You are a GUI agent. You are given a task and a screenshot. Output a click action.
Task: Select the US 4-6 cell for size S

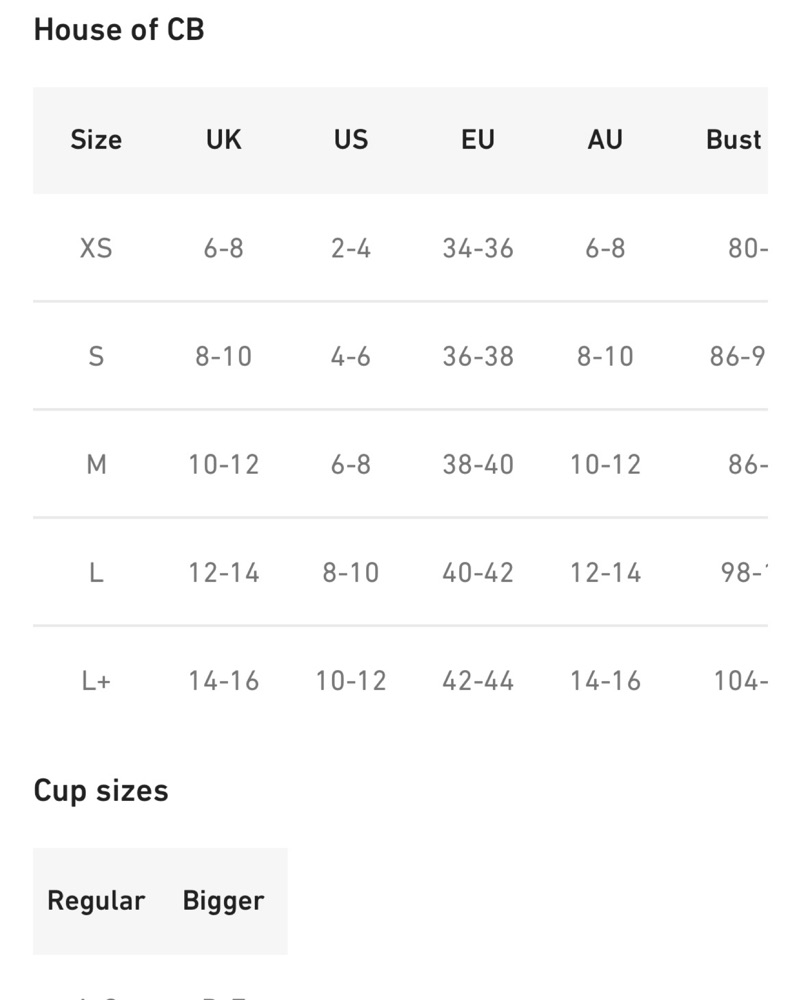(x=351, y=356)
